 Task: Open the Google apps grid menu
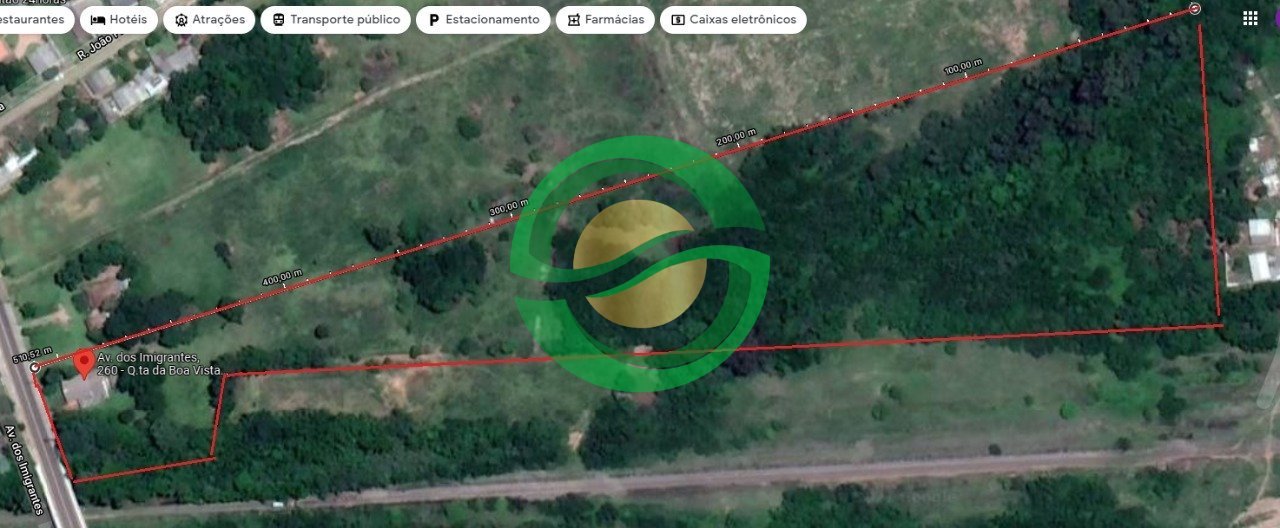1250,18
